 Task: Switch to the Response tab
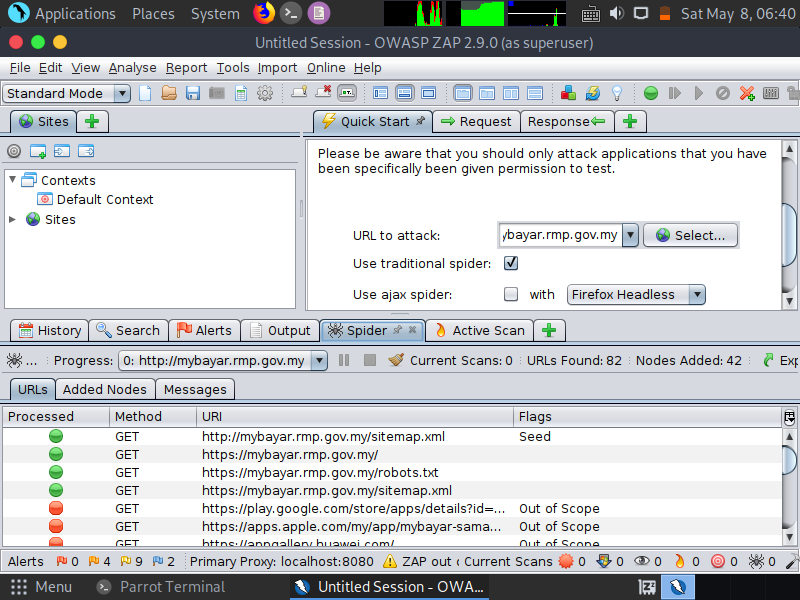[567, 121]
